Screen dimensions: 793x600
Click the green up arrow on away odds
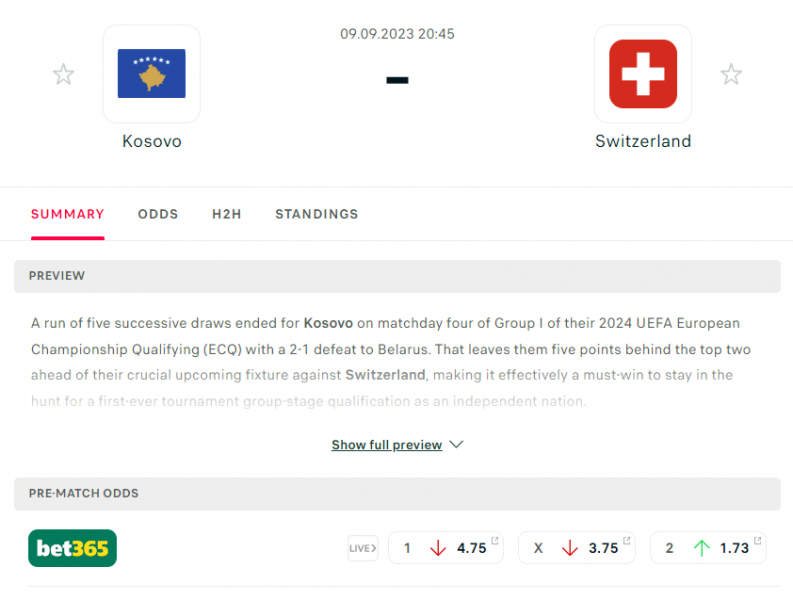pyautogui.click(x=701, y=548)
